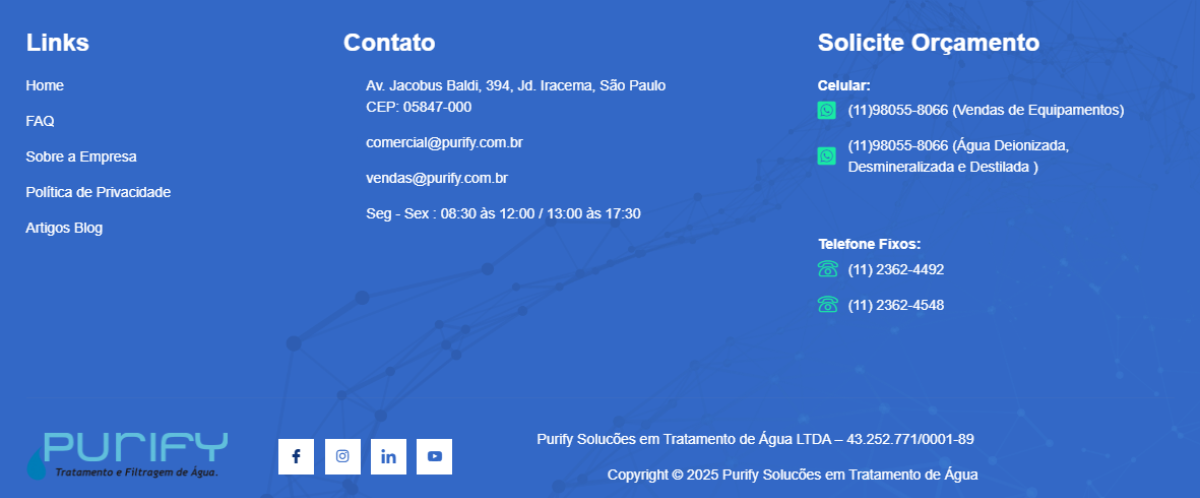
Task: Click WhatsApp icon for Vendas de Equipamentos
Action: 827,110
